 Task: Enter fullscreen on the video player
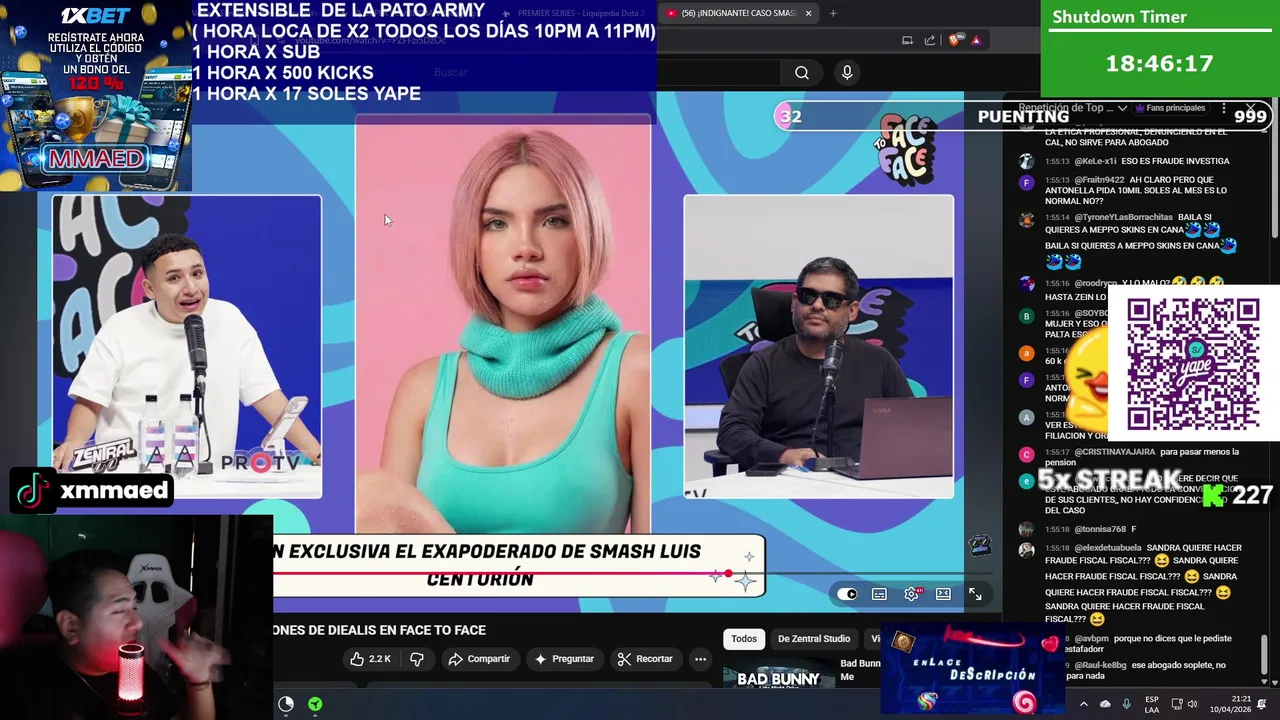tap(975, 594)
